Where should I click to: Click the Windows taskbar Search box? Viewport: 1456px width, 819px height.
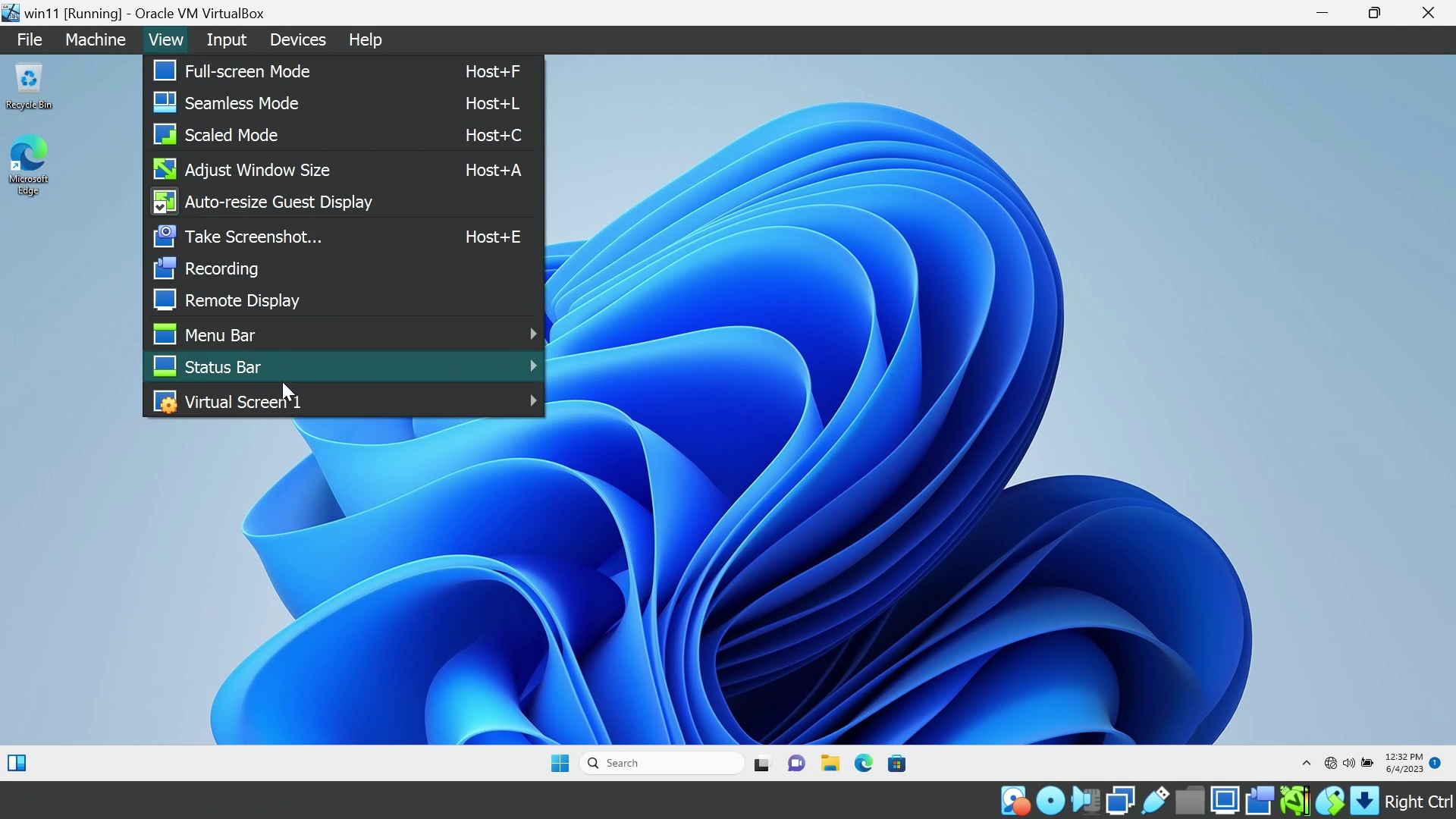(x=661, y=763)
